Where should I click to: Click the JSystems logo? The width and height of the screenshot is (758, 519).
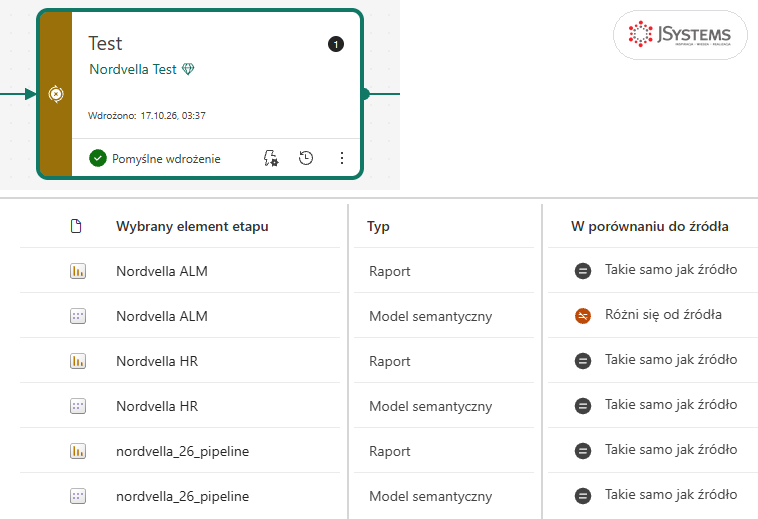click(680, 35)
